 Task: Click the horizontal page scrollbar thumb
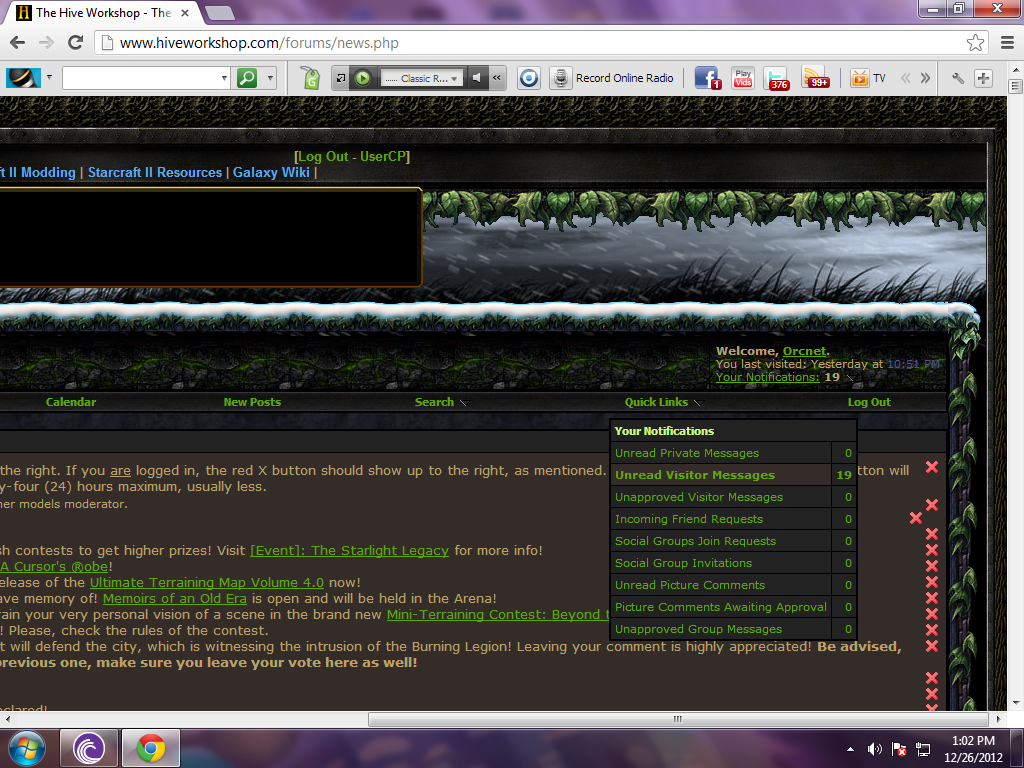click(x=679, y=719)
